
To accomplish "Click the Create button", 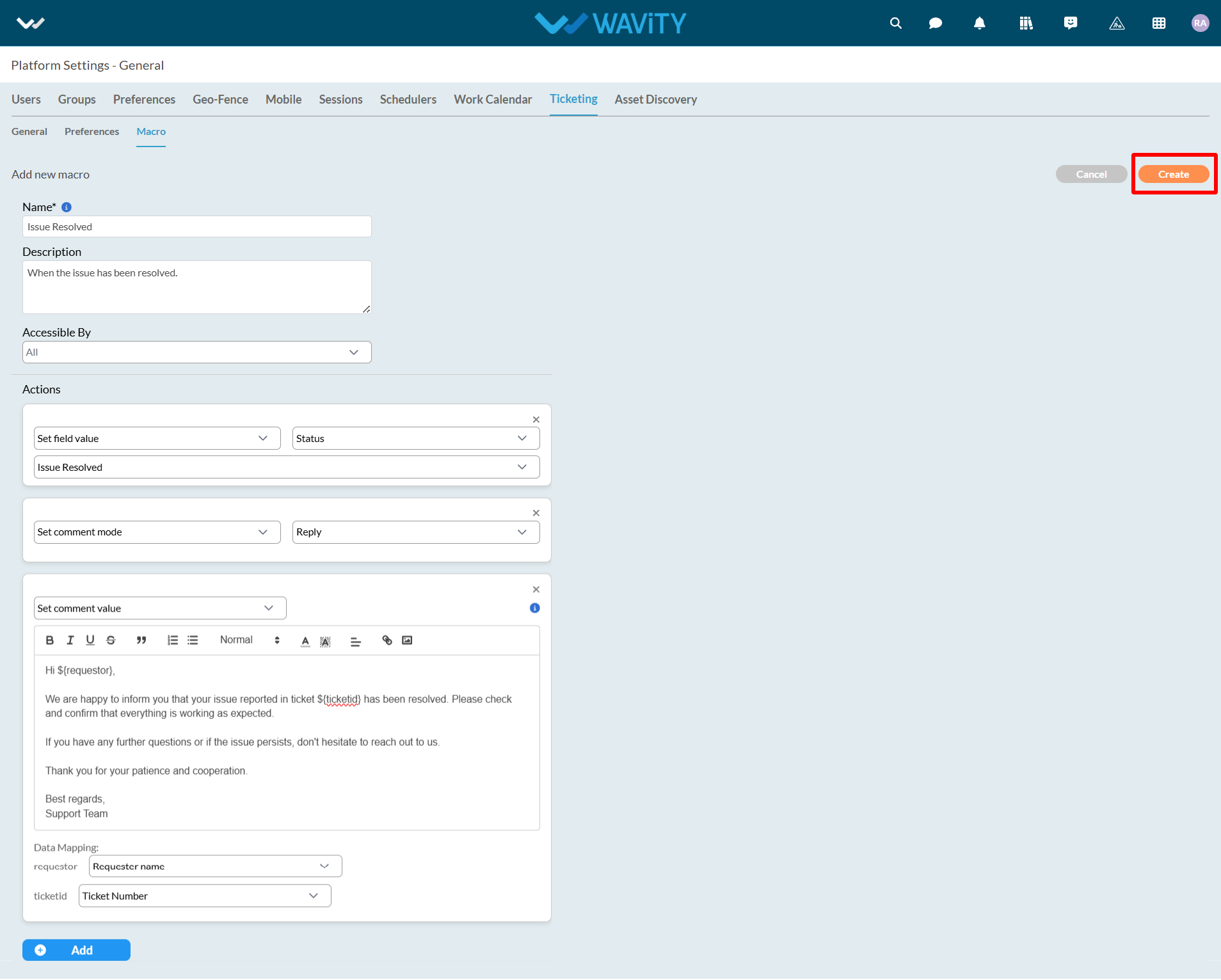I will point(1174,174).
